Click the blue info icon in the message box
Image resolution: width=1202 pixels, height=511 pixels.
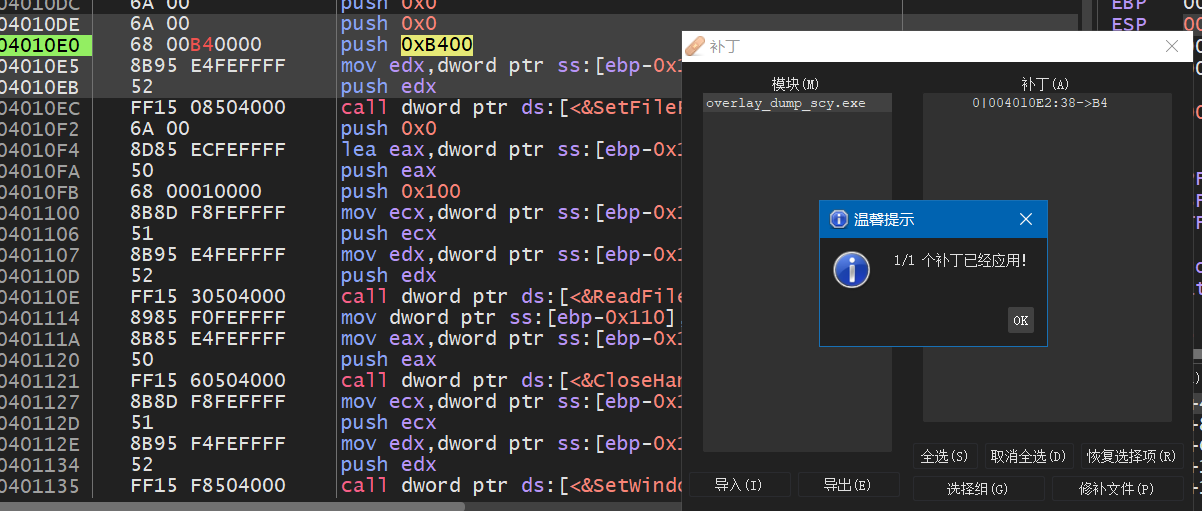pyautogui.click(x=851, y=269)
